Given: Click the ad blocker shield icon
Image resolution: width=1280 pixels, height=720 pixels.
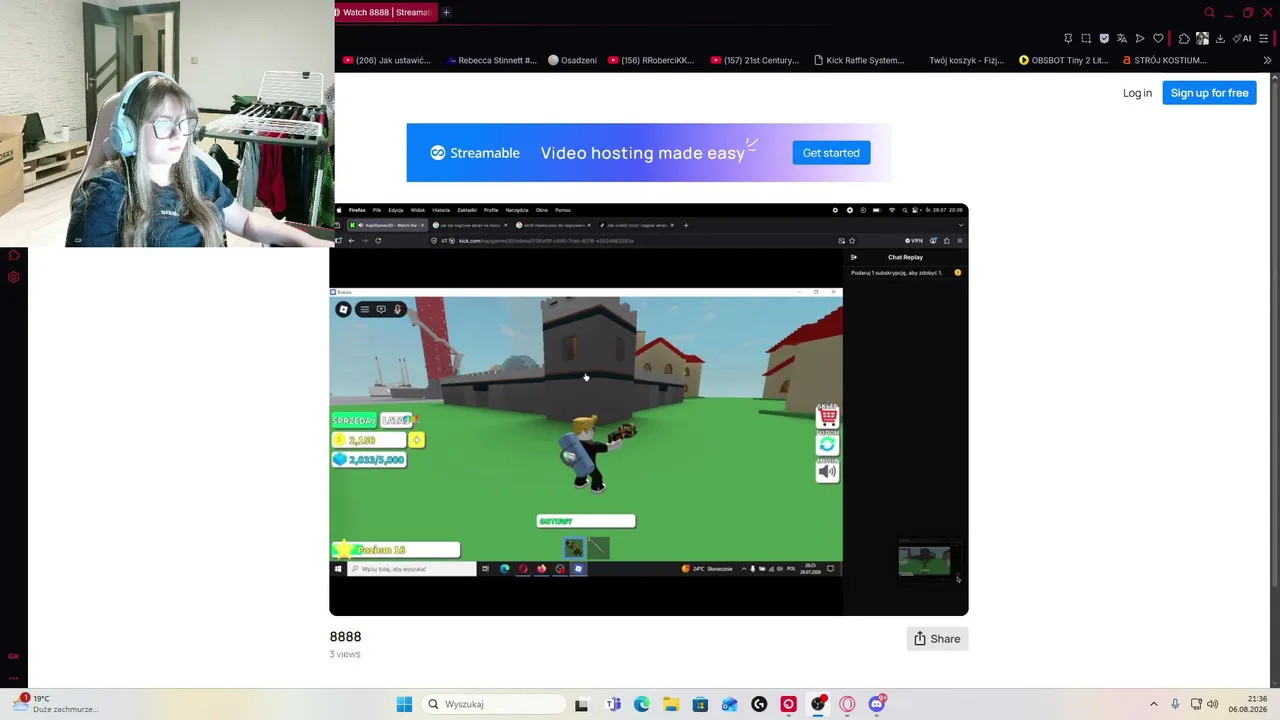Looking at the screenshot, I should [x=1104, y=38].
